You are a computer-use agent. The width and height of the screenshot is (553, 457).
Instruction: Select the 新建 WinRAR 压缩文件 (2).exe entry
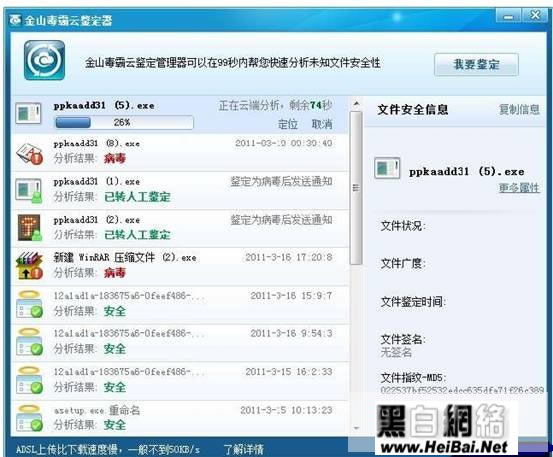(180, 266)
